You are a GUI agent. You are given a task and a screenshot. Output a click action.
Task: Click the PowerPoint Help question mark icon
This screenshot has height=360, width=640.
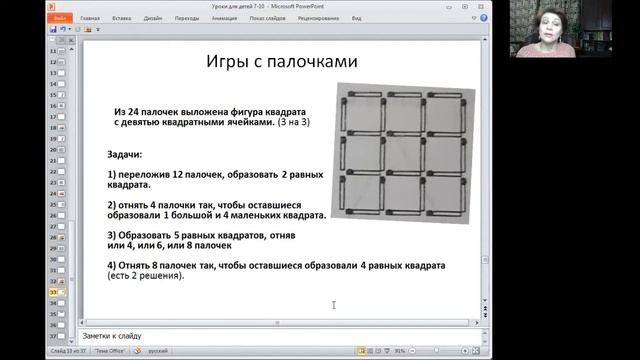coord(484,18)
